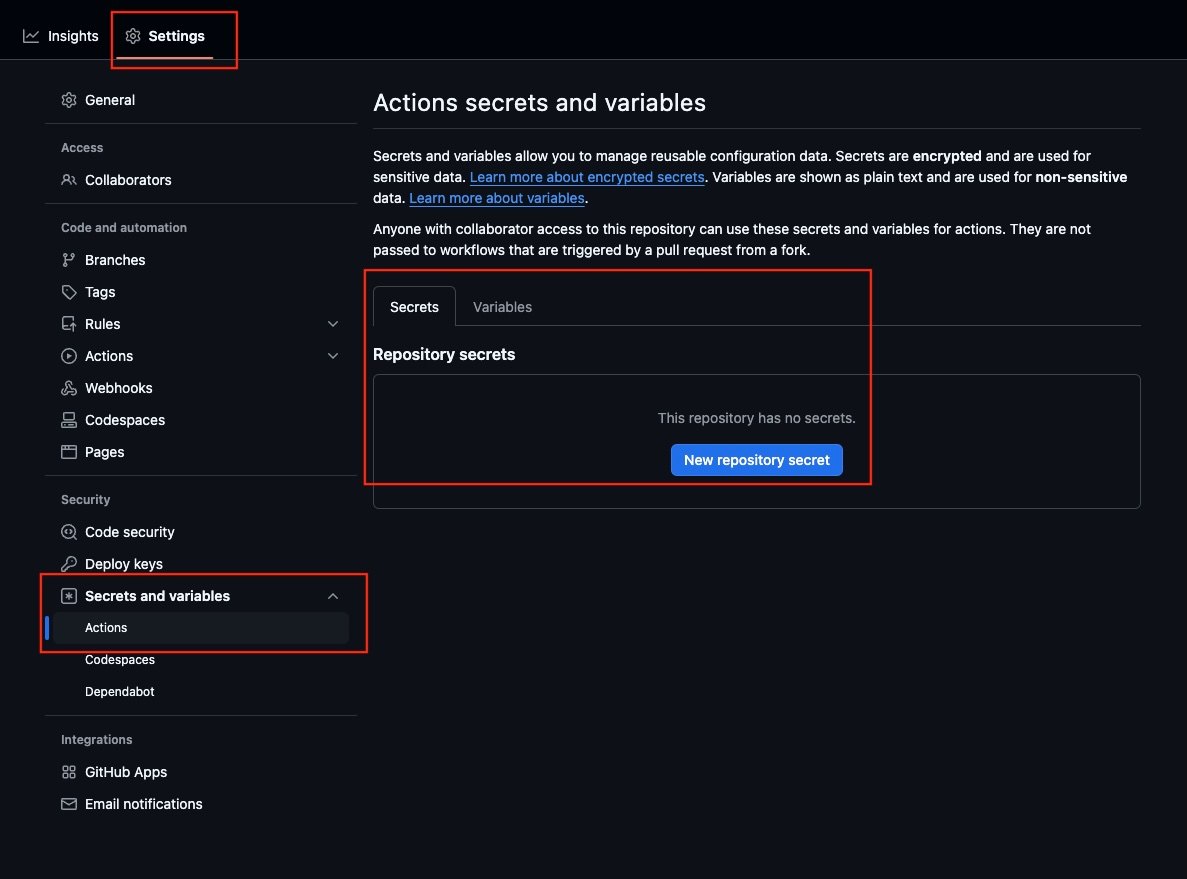Click the General gear icon in sidebar
This screenshot has width=1187, height=879.
pyautogui.click(x=69, y=100)
